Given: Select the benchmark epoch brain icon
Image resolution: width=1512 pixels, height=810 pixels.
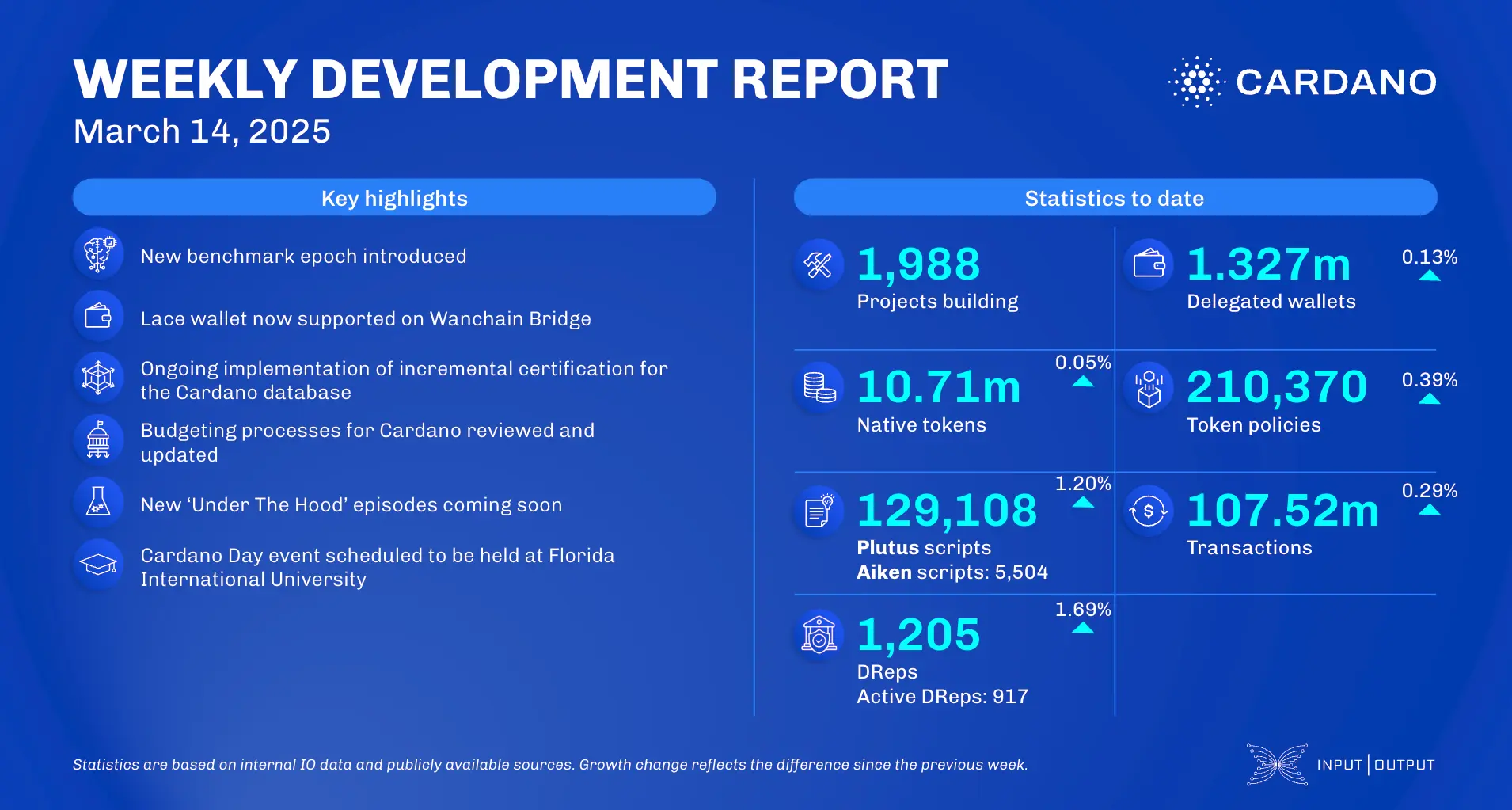Looking at the screenshot, I should pyautogui.click(x=98, y=253).
